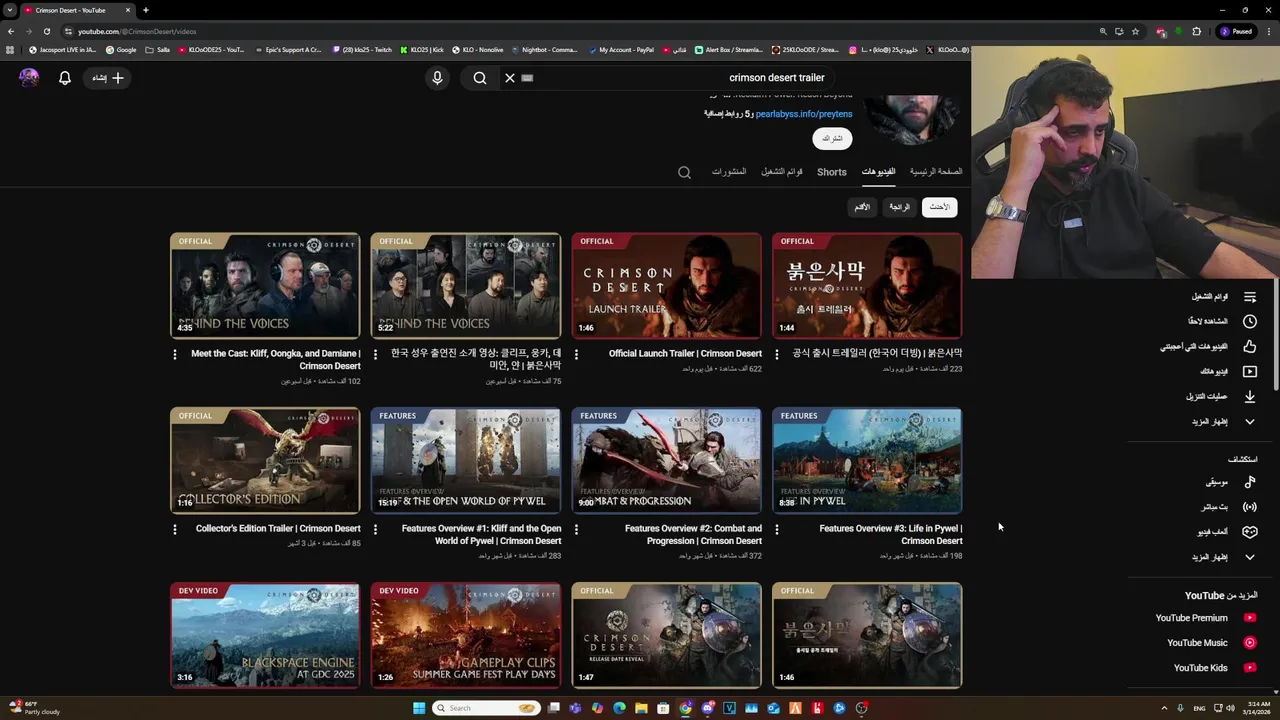Open the Gameplay Clips Summer Game Fest thumbnail

click(x=466, y=636)
